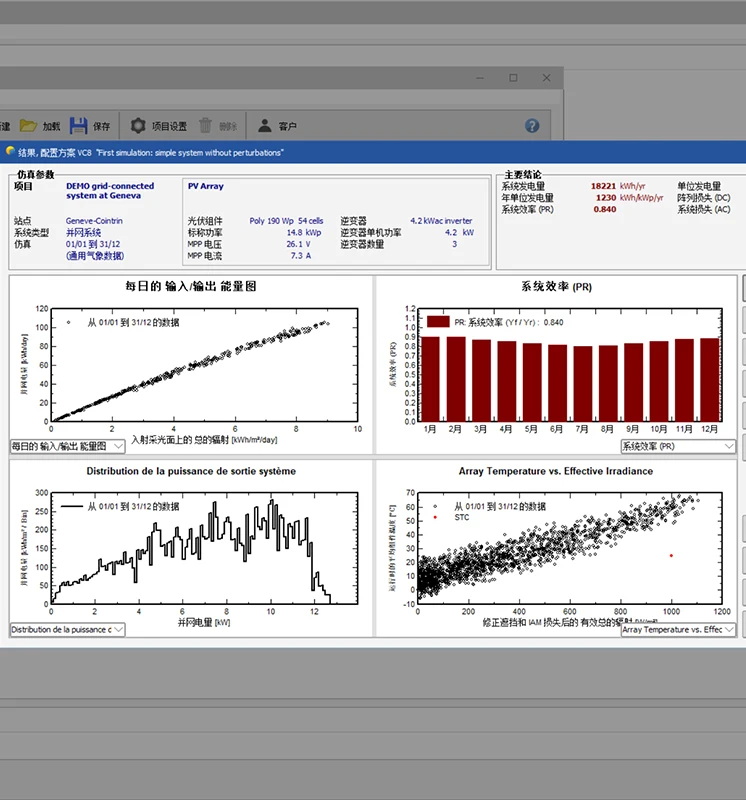Click the 7月 bar in PR chart
This screenshot has height=800, width=746.
(583, 384)
